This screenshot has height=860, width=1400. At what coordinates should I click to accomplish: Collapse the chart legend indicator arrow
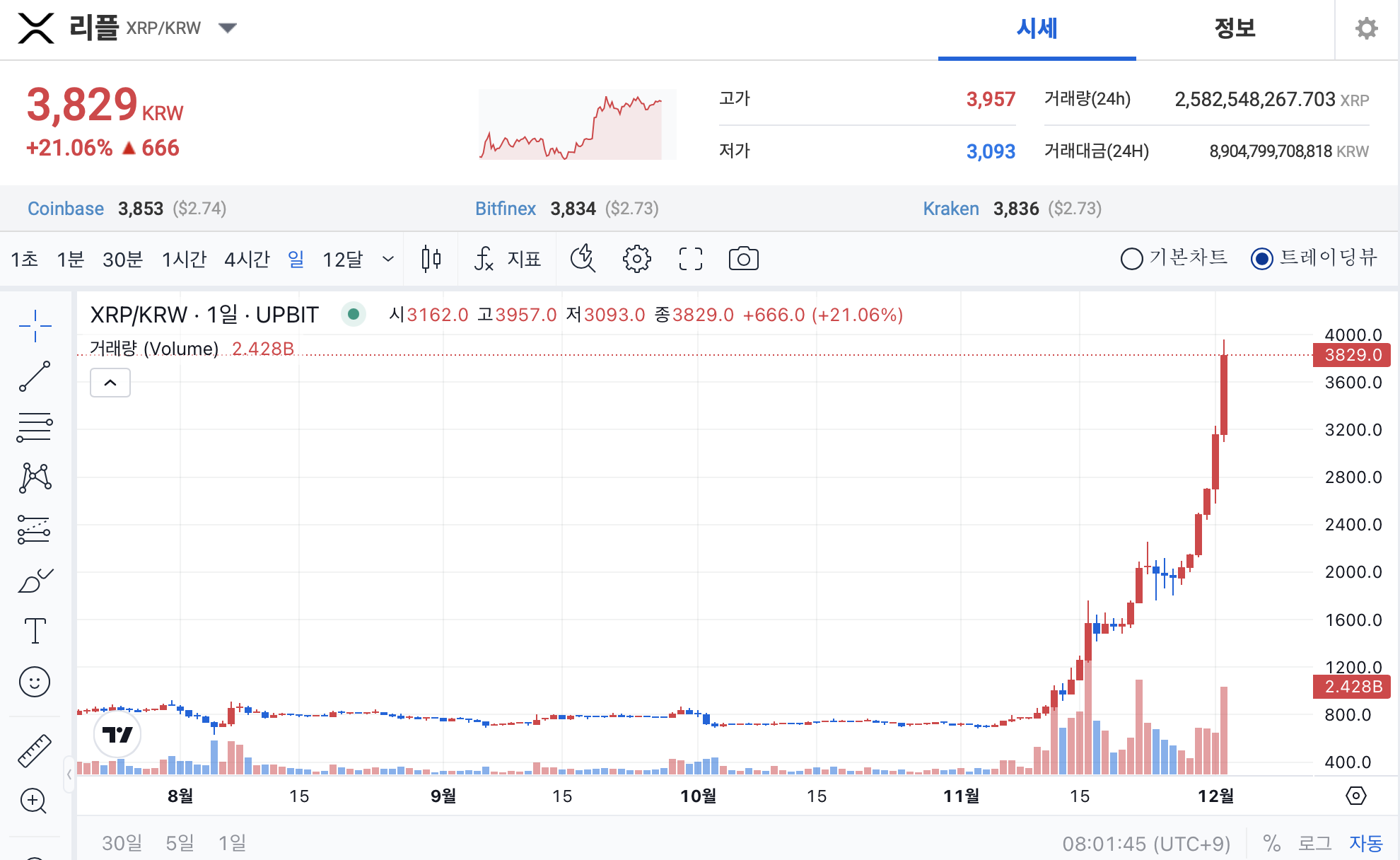pos(110,383)
